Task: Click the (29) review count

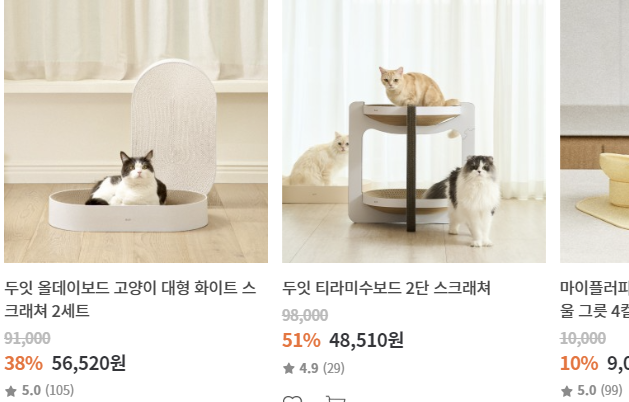Action: [x=334, y=368]
